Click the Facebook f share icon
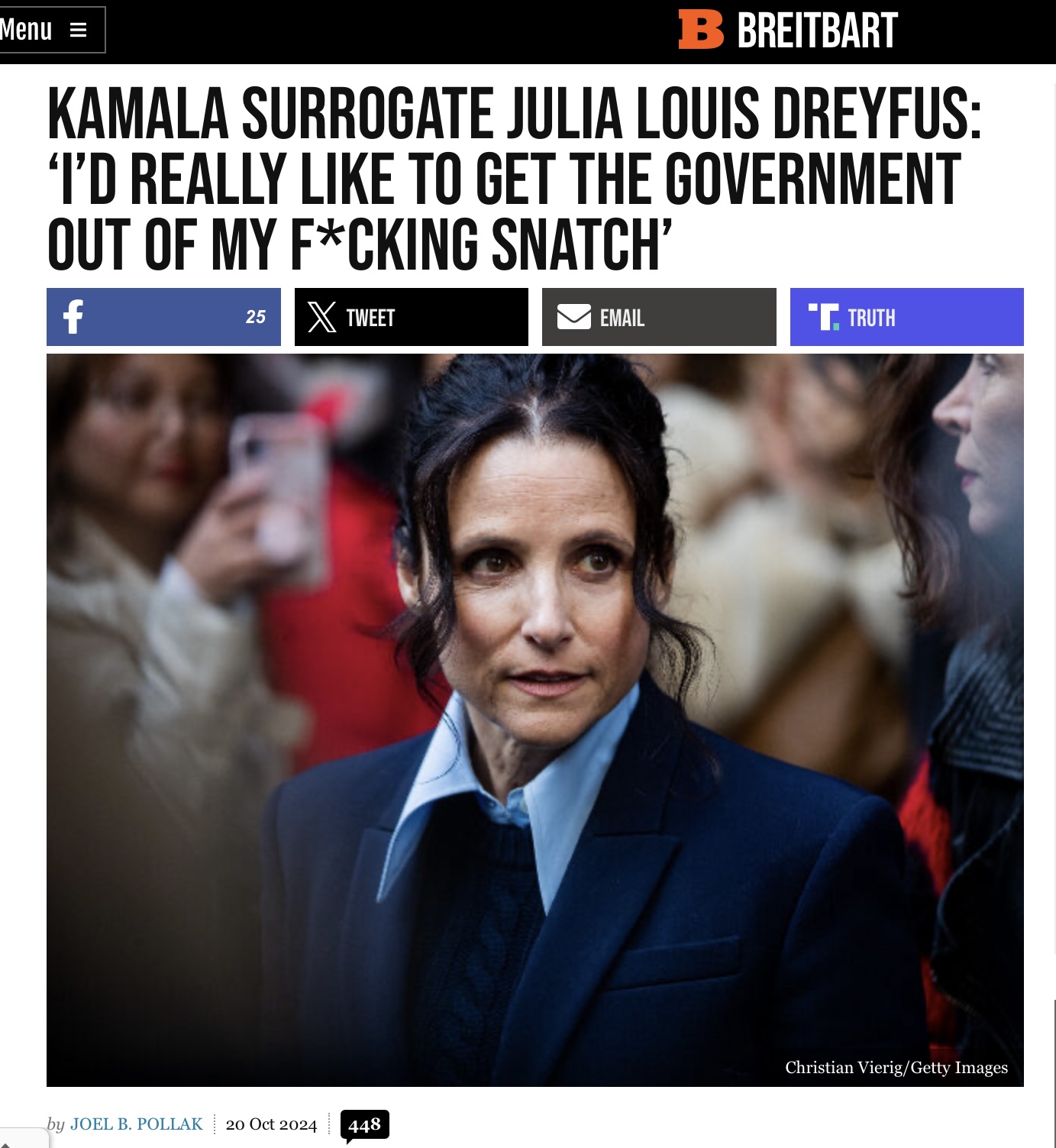 [x=73, y=316]
